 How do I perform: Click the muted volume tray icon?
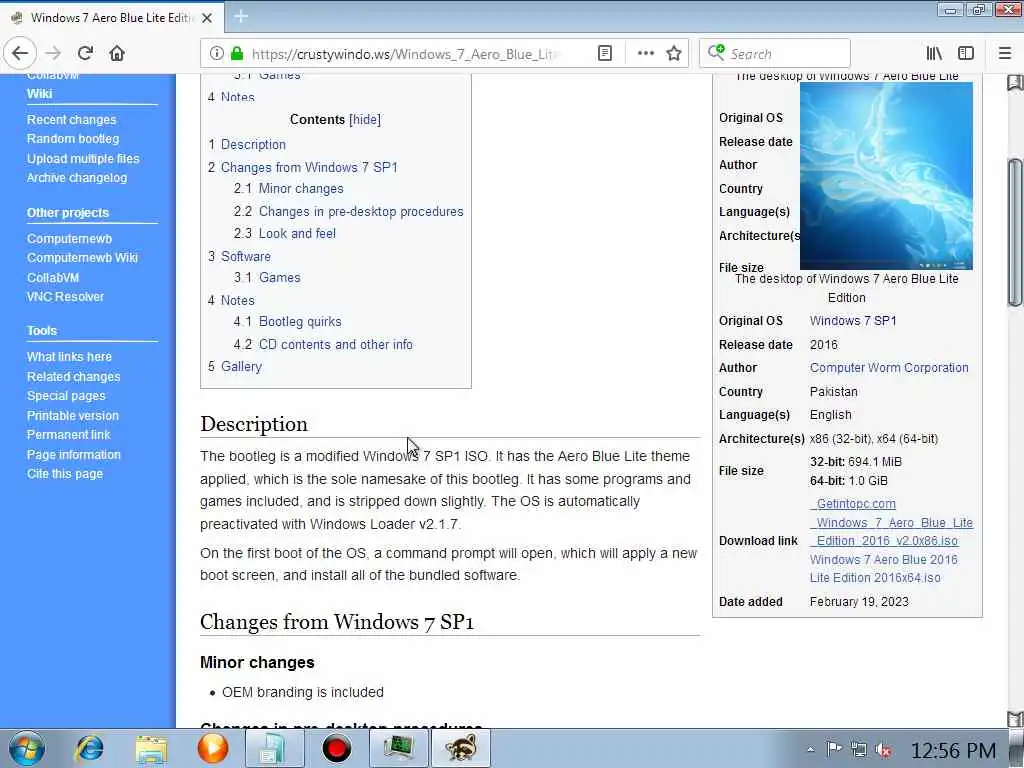point(884,750)
